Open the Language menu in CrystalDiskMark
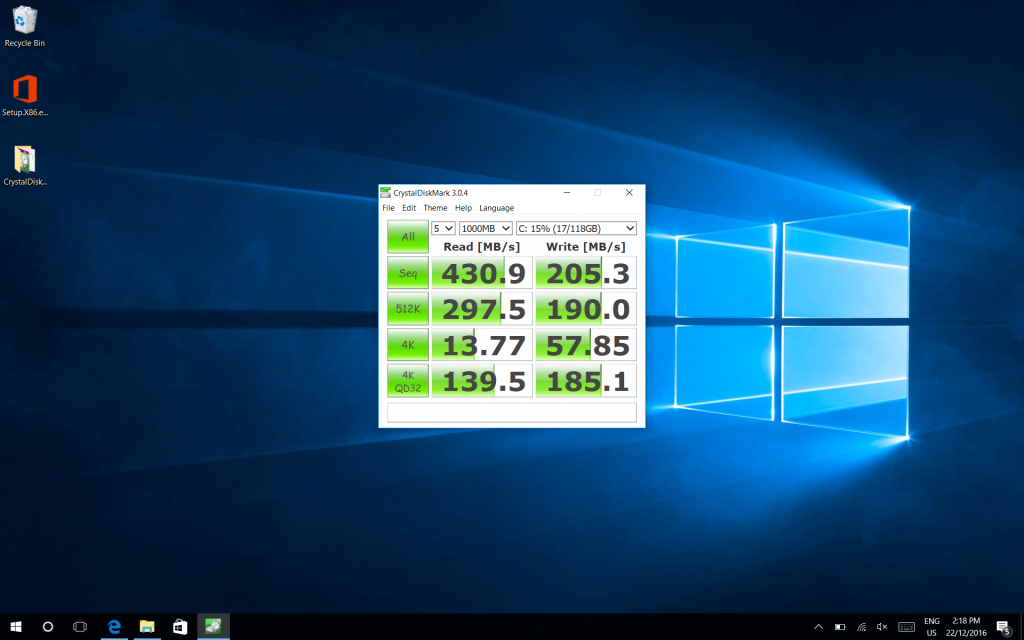The height and width of the screenshot is (640, 1024). (496, 208)
